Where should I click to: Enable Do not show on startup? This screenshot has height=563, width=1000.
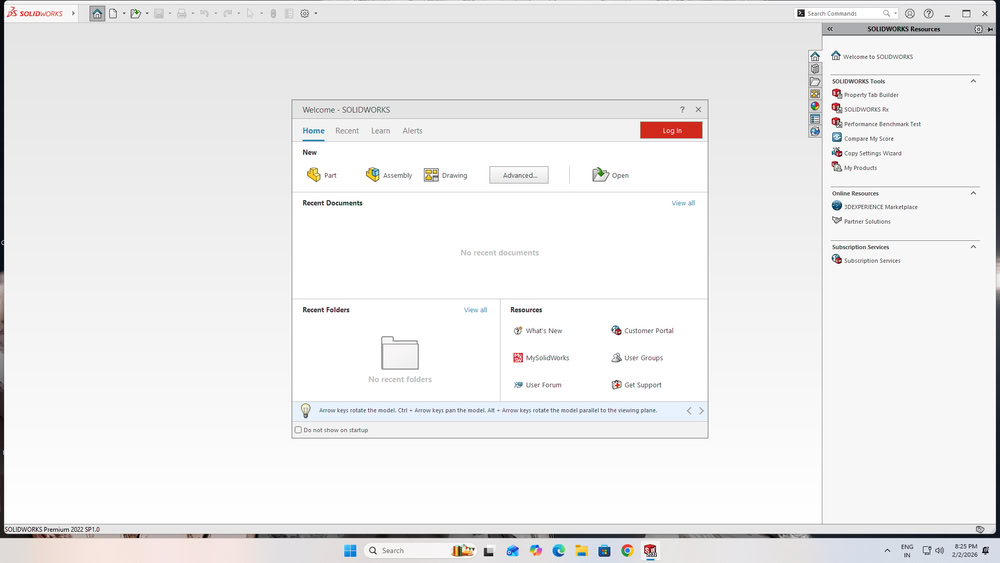tap(298, 430)
